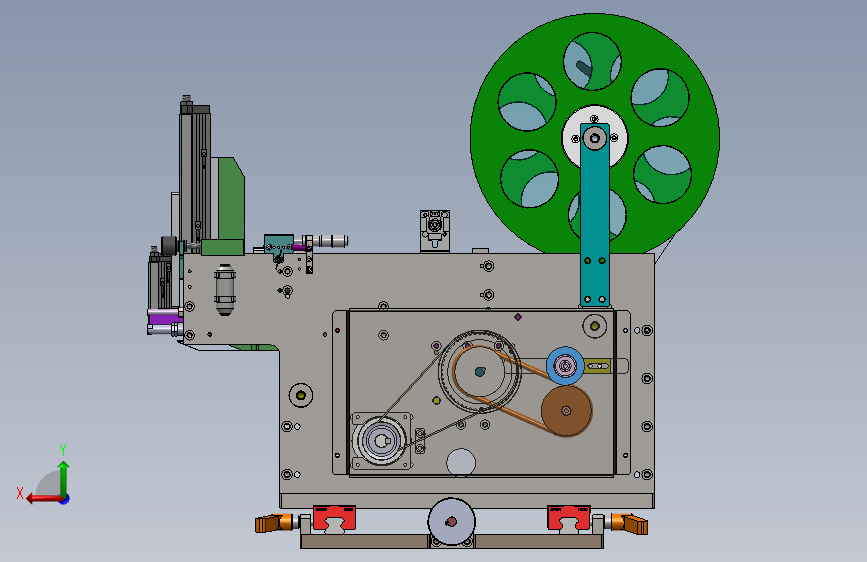This screenshot has width=867, height=562.
Task: Pick the center bolt of the reel hub
Action: [595, 138]
